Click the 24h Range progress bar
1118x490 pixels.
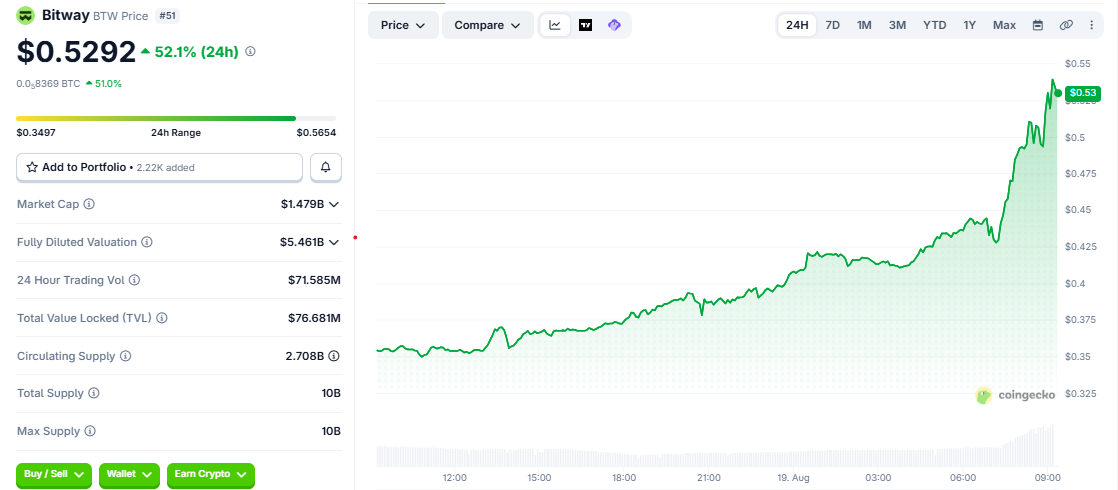[176, 118]
